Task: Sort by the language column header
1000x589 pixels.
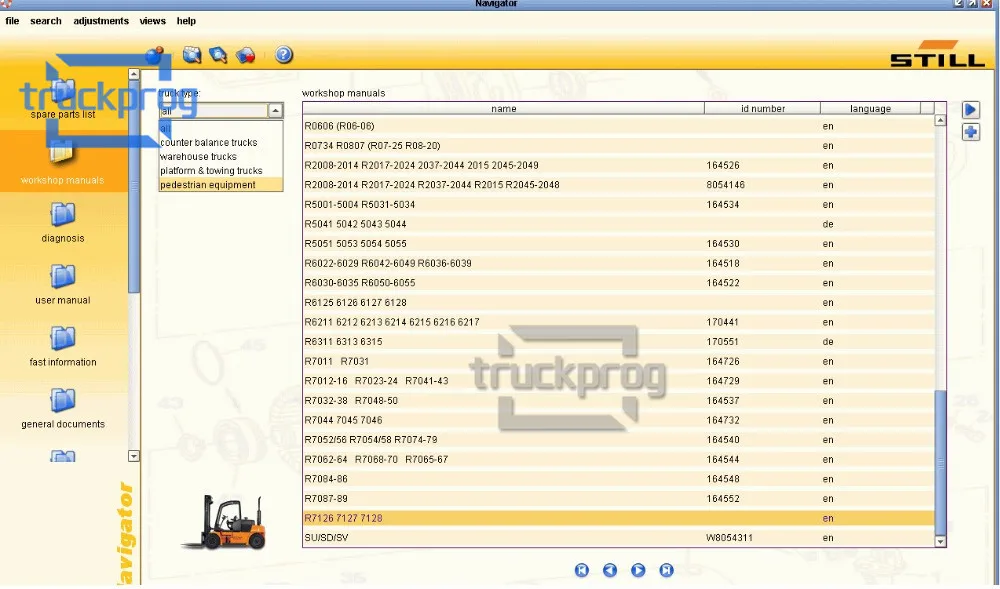Action: pyautogui.click(x=871, y=109)
